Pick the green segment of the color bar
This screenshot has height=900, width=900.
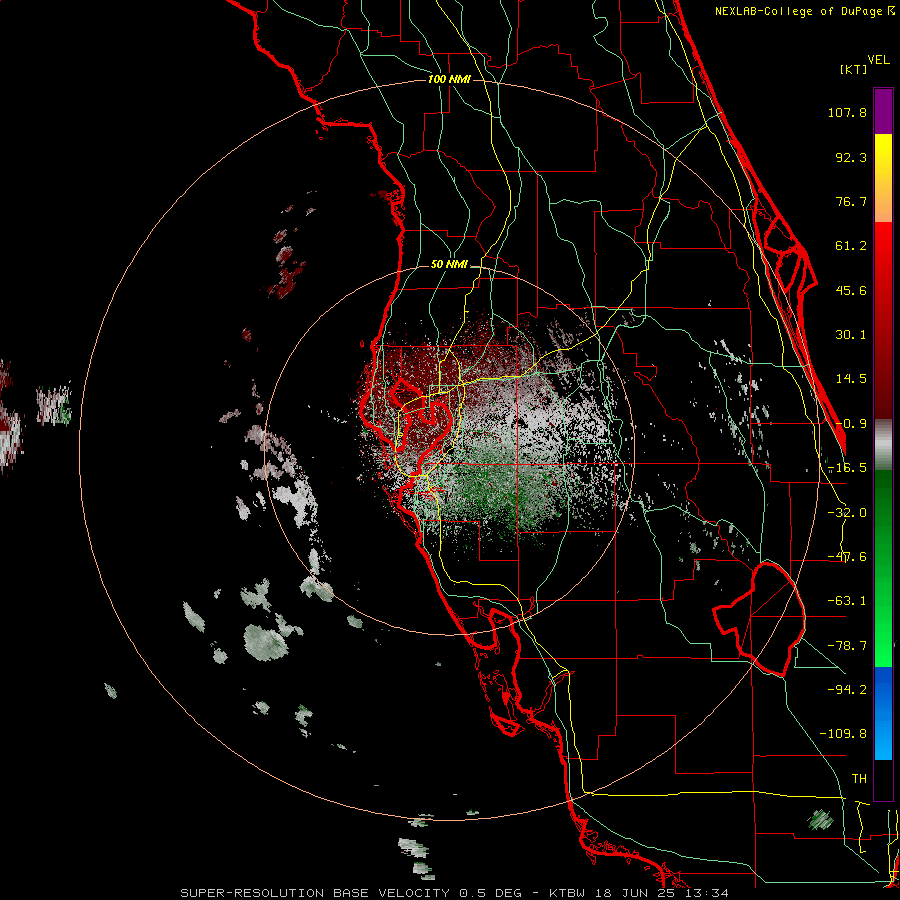coord(883,568)
